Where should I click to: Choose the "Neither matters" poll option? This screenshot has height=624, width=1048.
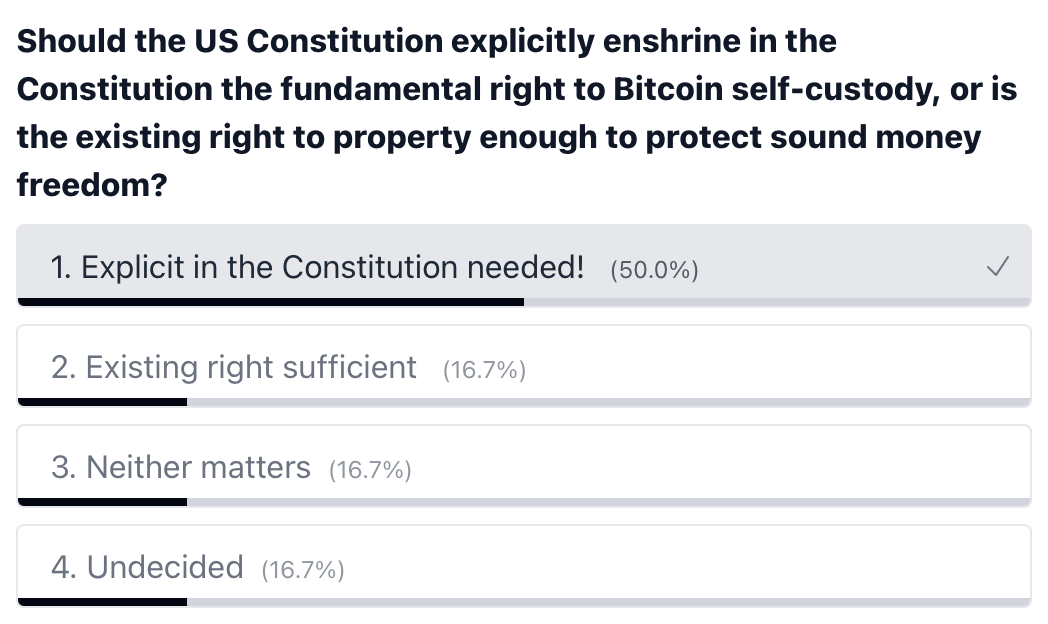coord(181,468)
